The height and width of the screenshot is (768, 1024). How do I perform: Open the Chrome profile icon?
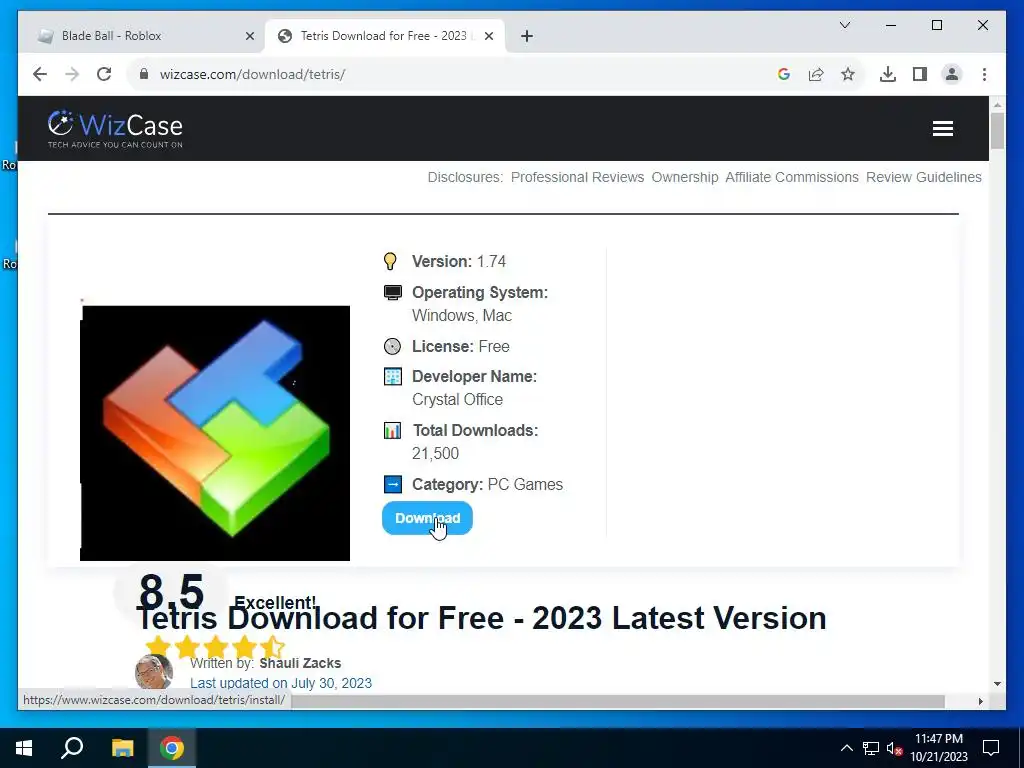(x=952, y=74)
